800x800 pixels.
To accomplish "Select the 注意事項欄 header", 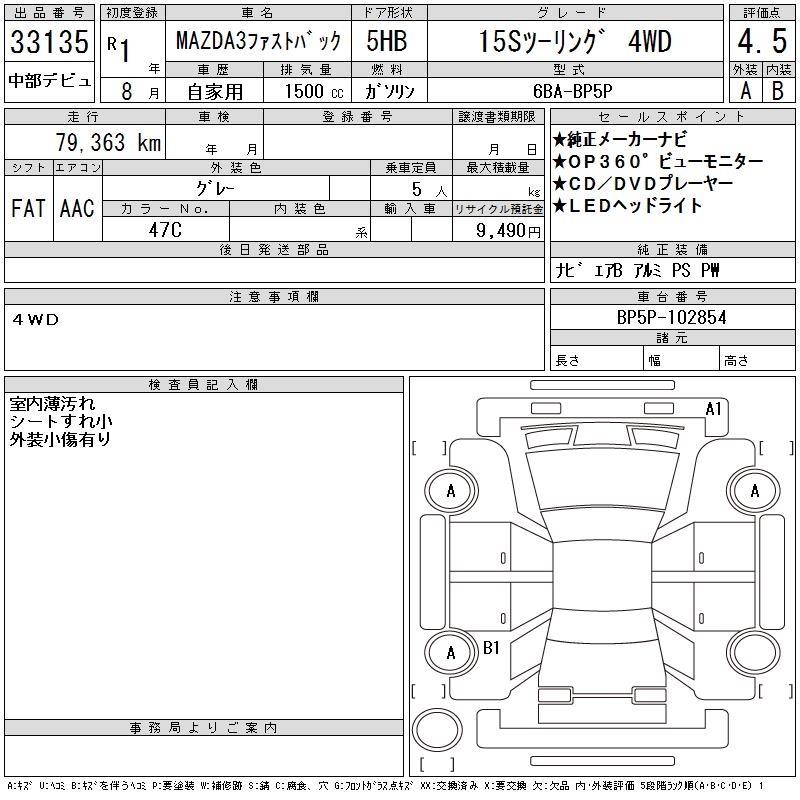I will 274,296.
